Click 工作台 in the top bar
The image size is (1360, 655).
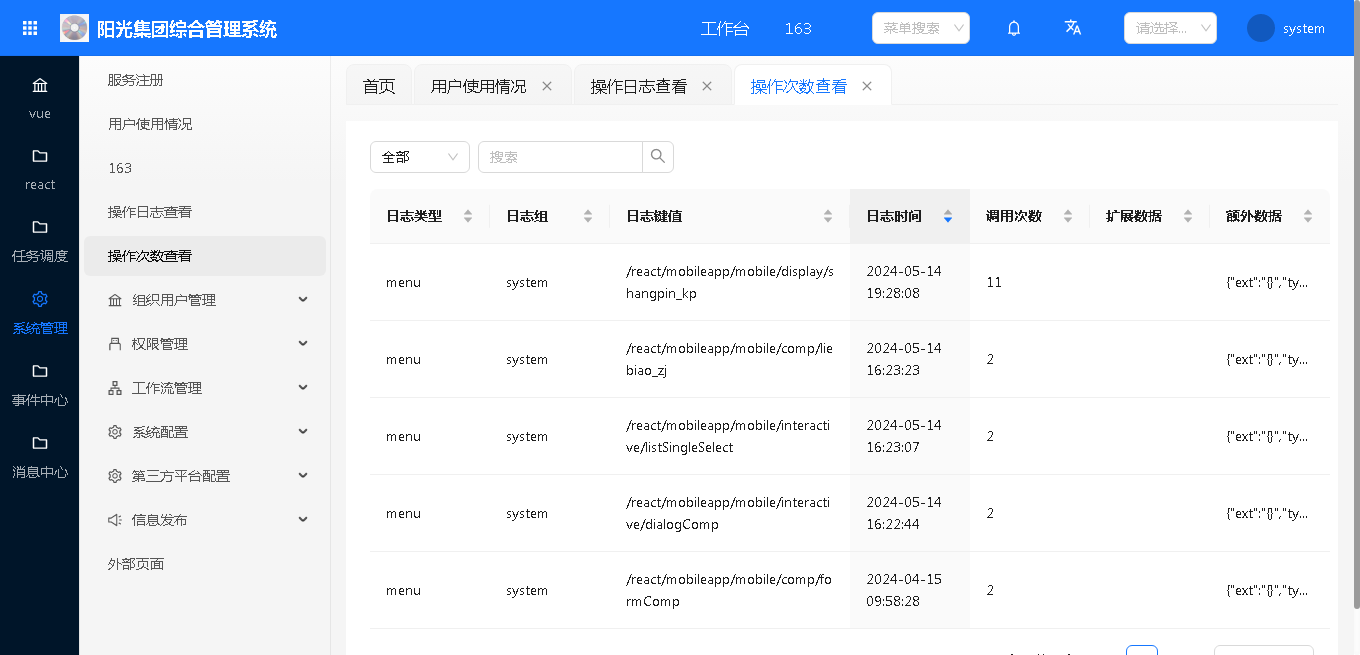tap(725, 28)
